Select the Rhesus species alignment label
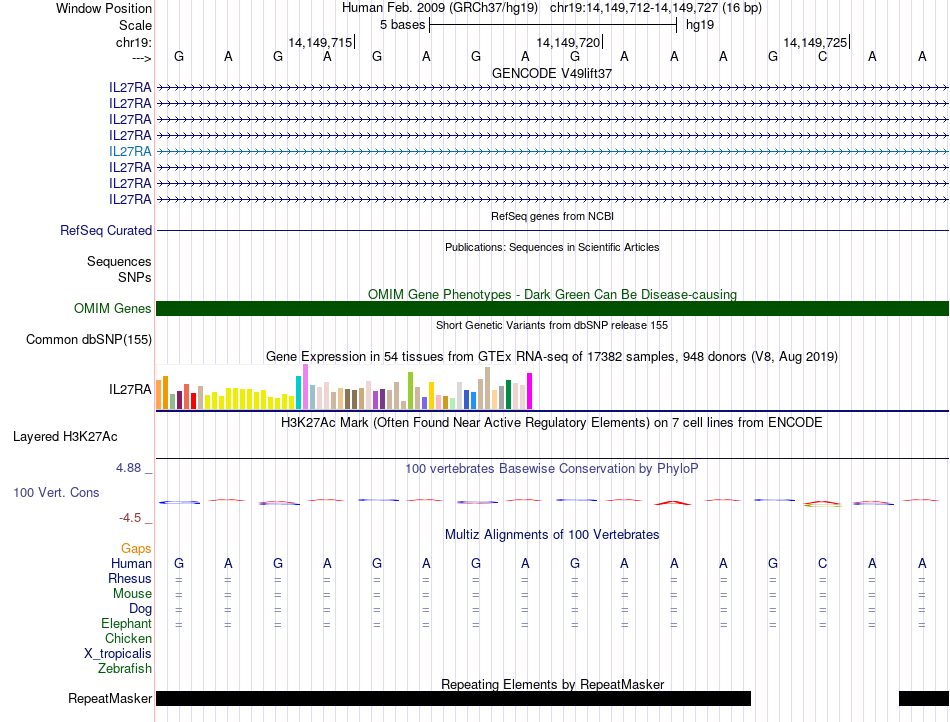The width and height of the screenshot is (950, 722). pyautogui.click(x=130, y=579)
